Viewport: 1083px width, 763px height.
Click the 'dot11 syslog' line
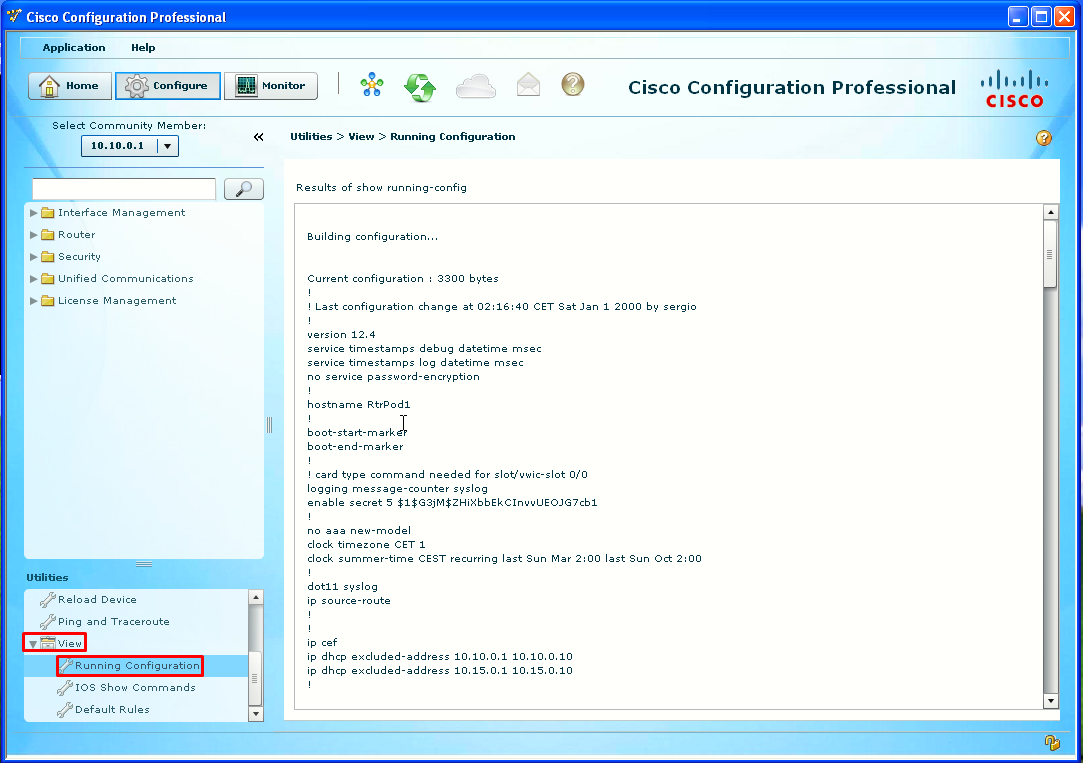coord(343,587)
